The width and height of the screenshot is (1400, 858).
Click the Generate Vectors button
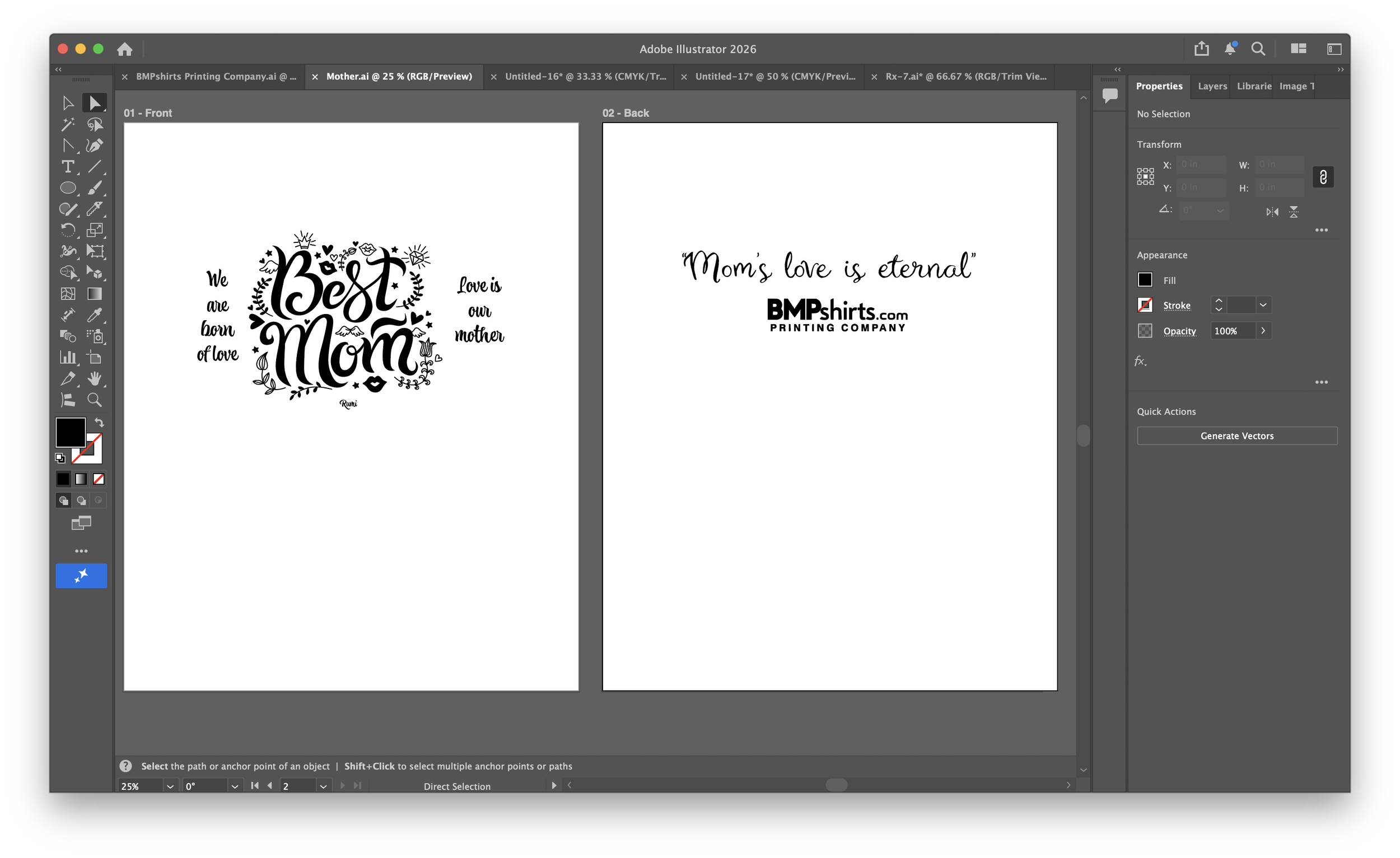(x=1237, y=435)
